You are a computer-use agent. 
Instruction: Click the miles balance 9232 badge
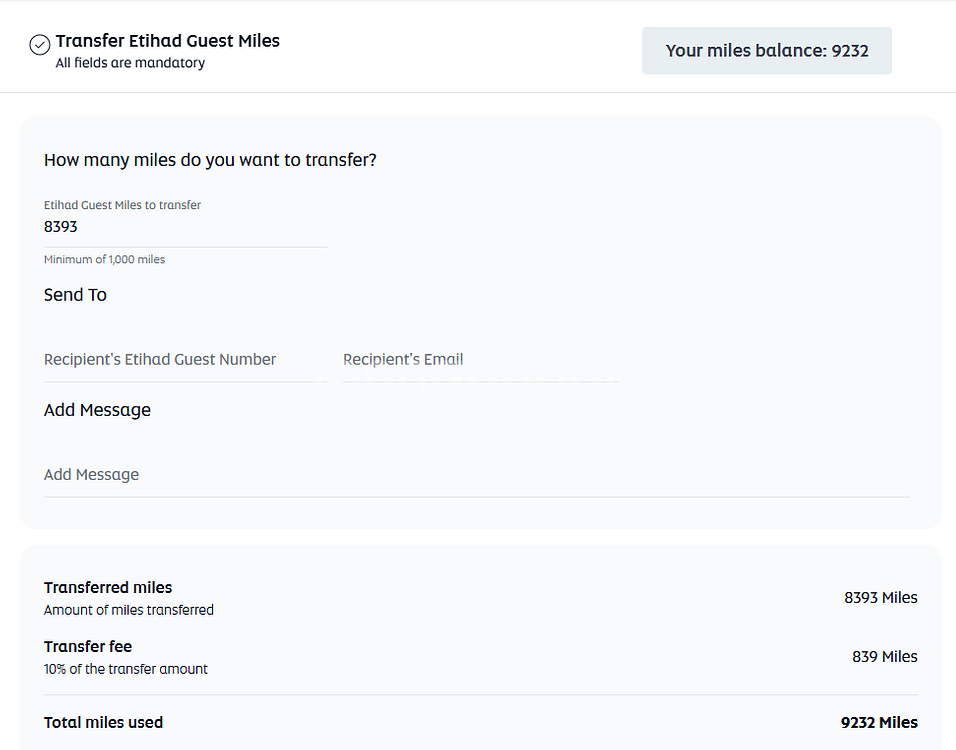766,50
